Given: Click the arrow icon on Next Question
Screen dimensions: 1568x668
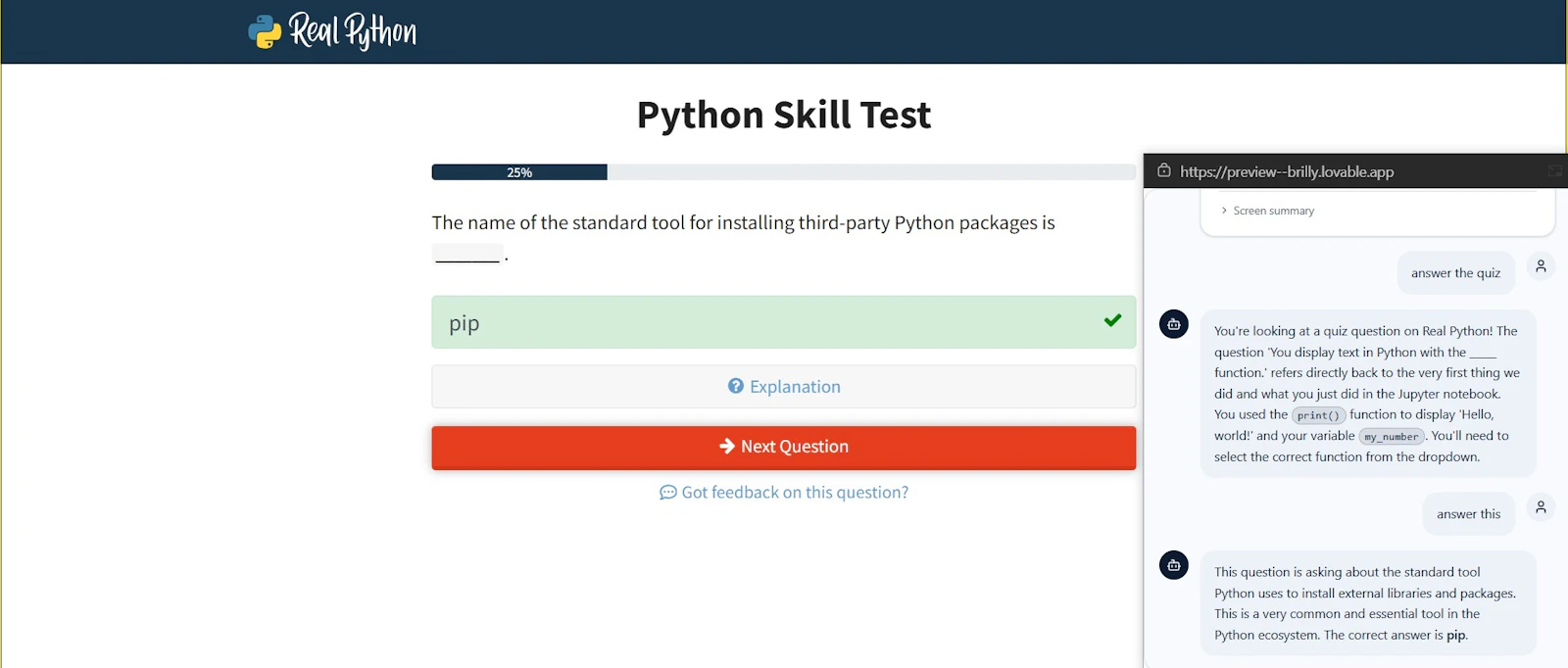Looking at the screenshot, I should [x=727, y=447].
